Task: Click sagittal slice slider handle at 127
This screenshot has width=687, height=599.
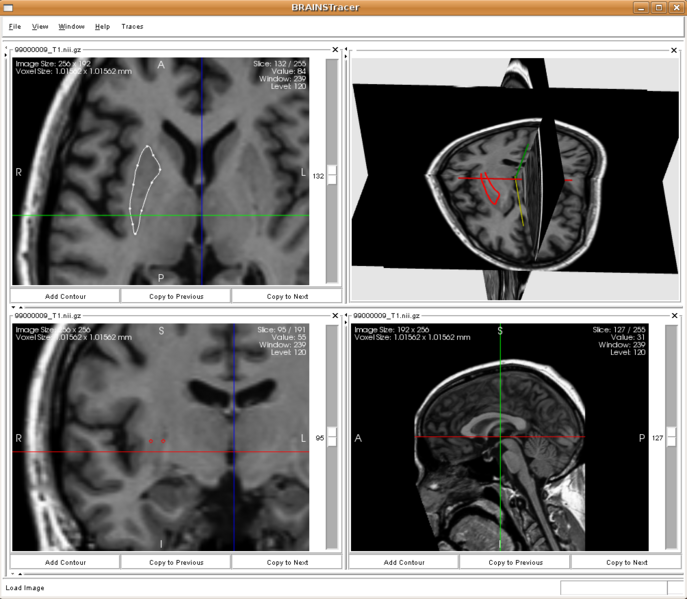Action: tap(671, 437)
